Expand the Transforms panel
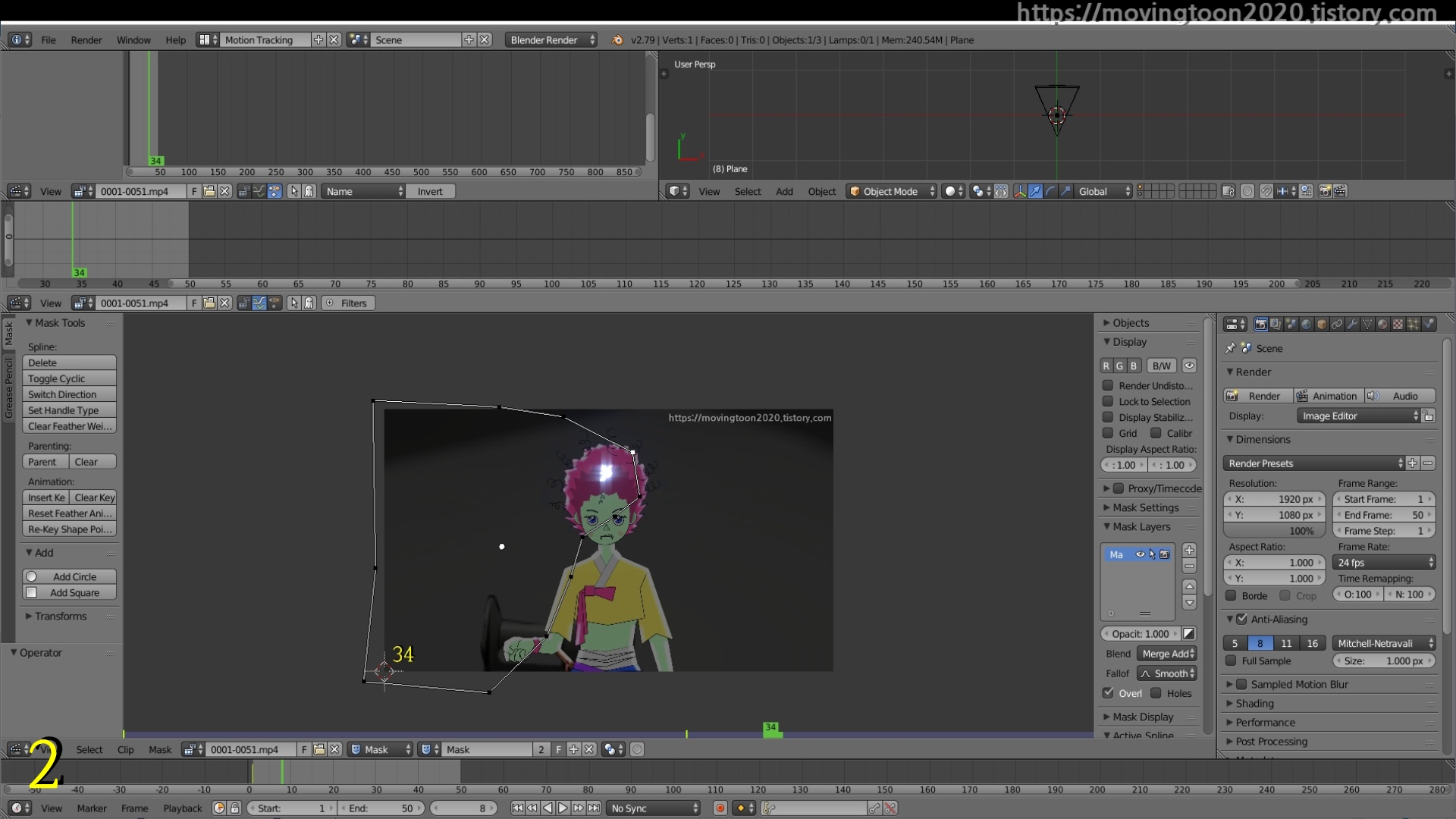The width and height of the screenshot is (1456, 819). click(61, 617)
